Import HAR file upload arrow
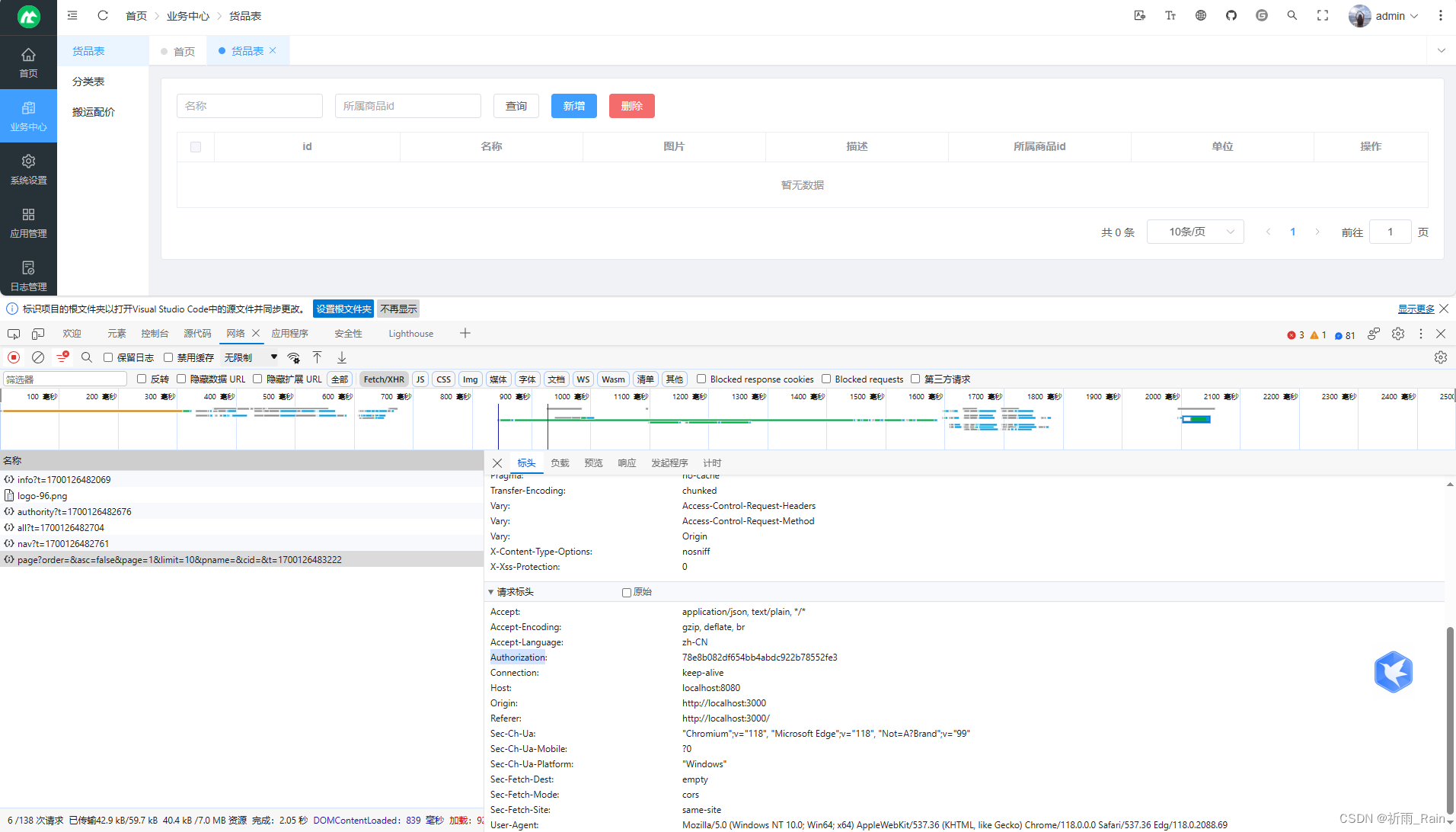The width and height of the screenshot is (1456, 832). click(x=318, y=357)
